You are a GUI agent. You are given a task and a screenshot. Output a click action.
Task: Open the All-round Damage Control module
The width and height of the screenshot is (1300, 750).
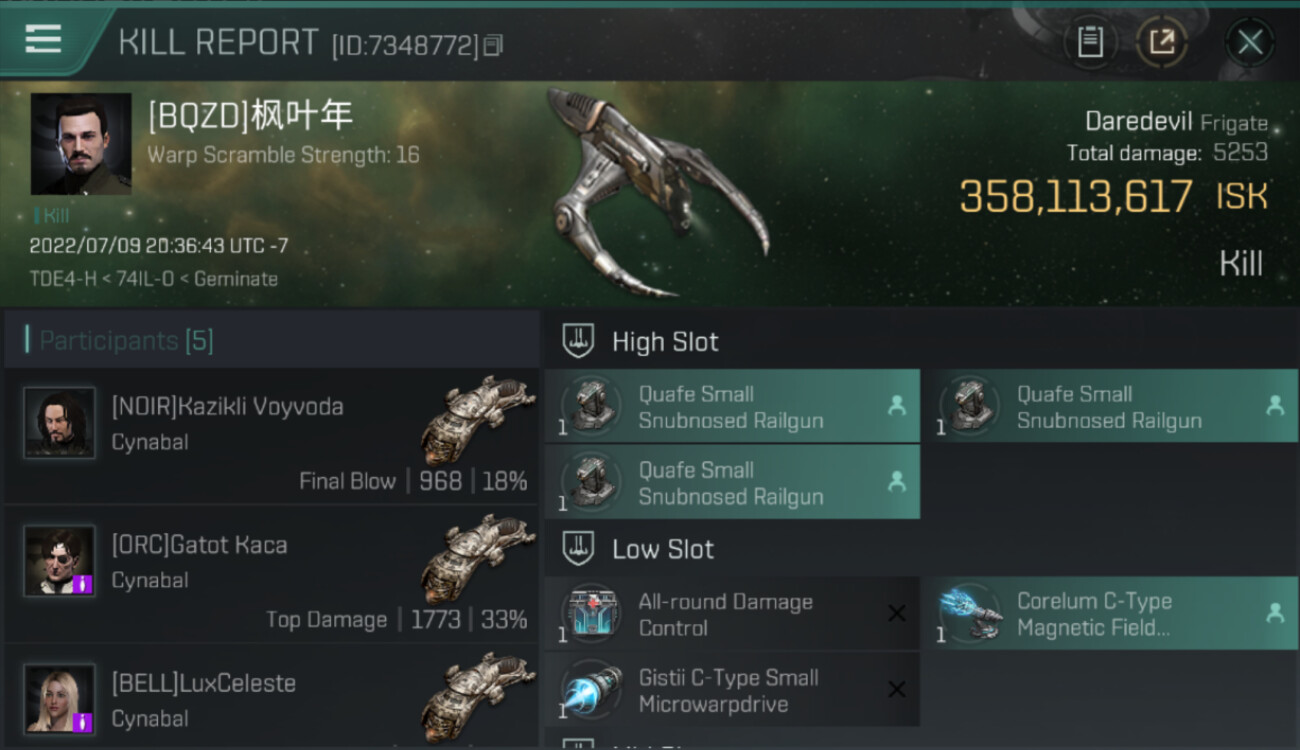[x=732, y=614]
